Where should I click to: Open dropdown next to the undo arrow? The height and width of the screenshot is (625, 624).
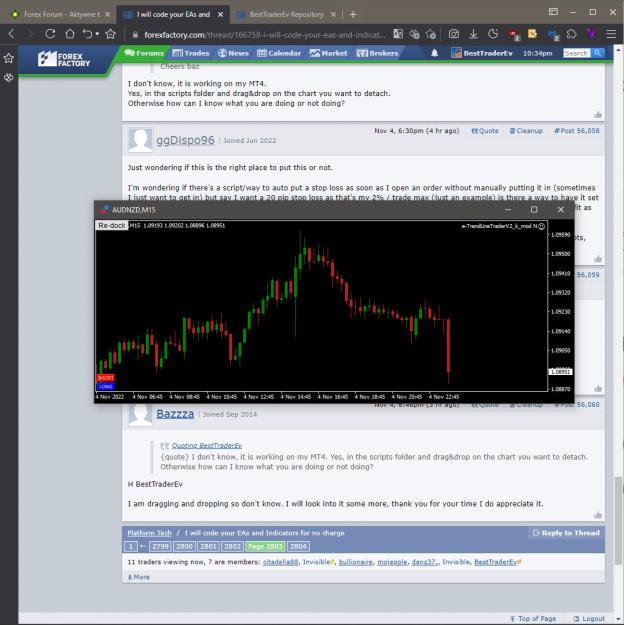[x=97, y=34]
